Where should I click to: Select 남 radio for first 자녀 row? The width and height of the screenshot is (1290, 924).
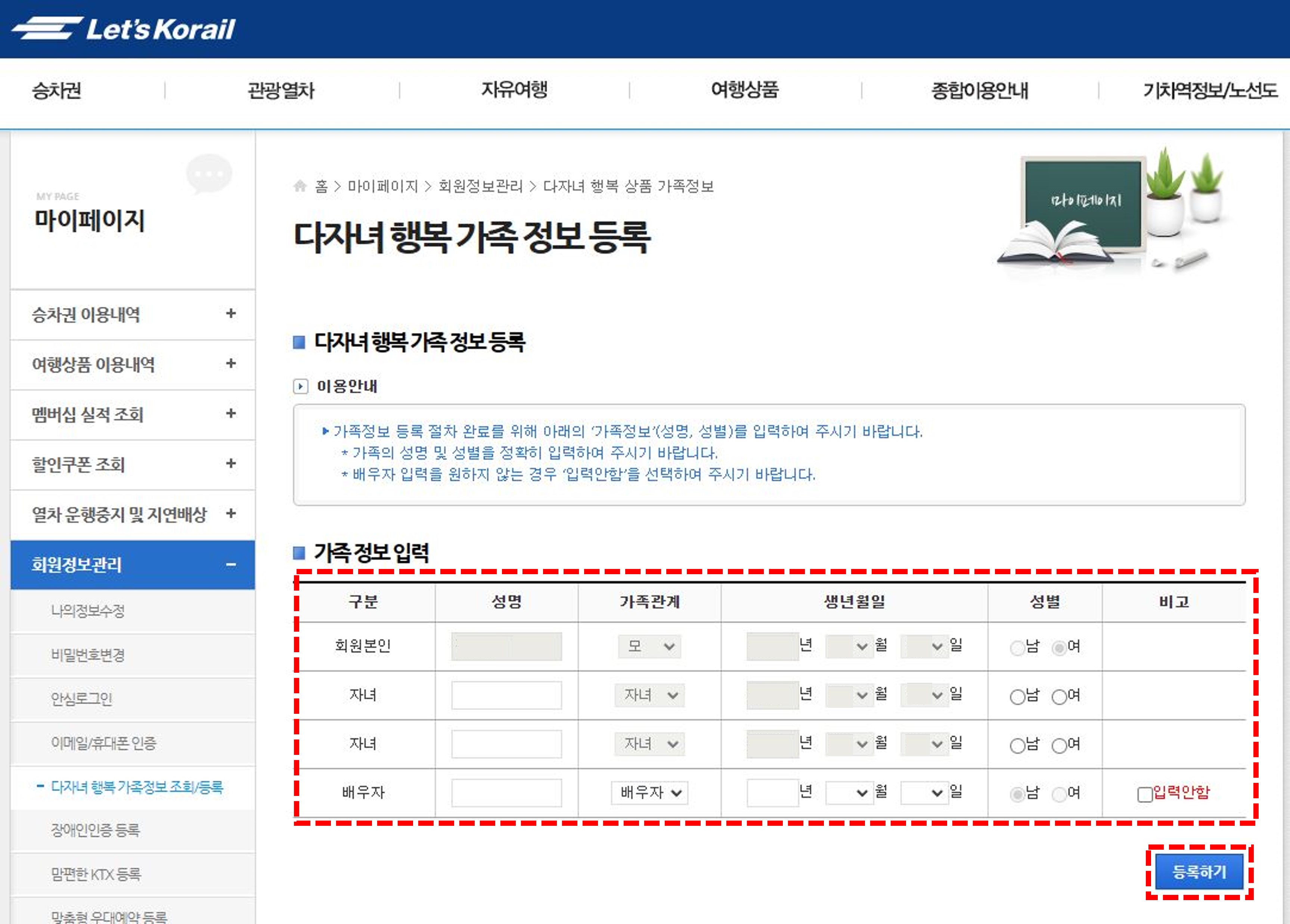coord(1017,697)
